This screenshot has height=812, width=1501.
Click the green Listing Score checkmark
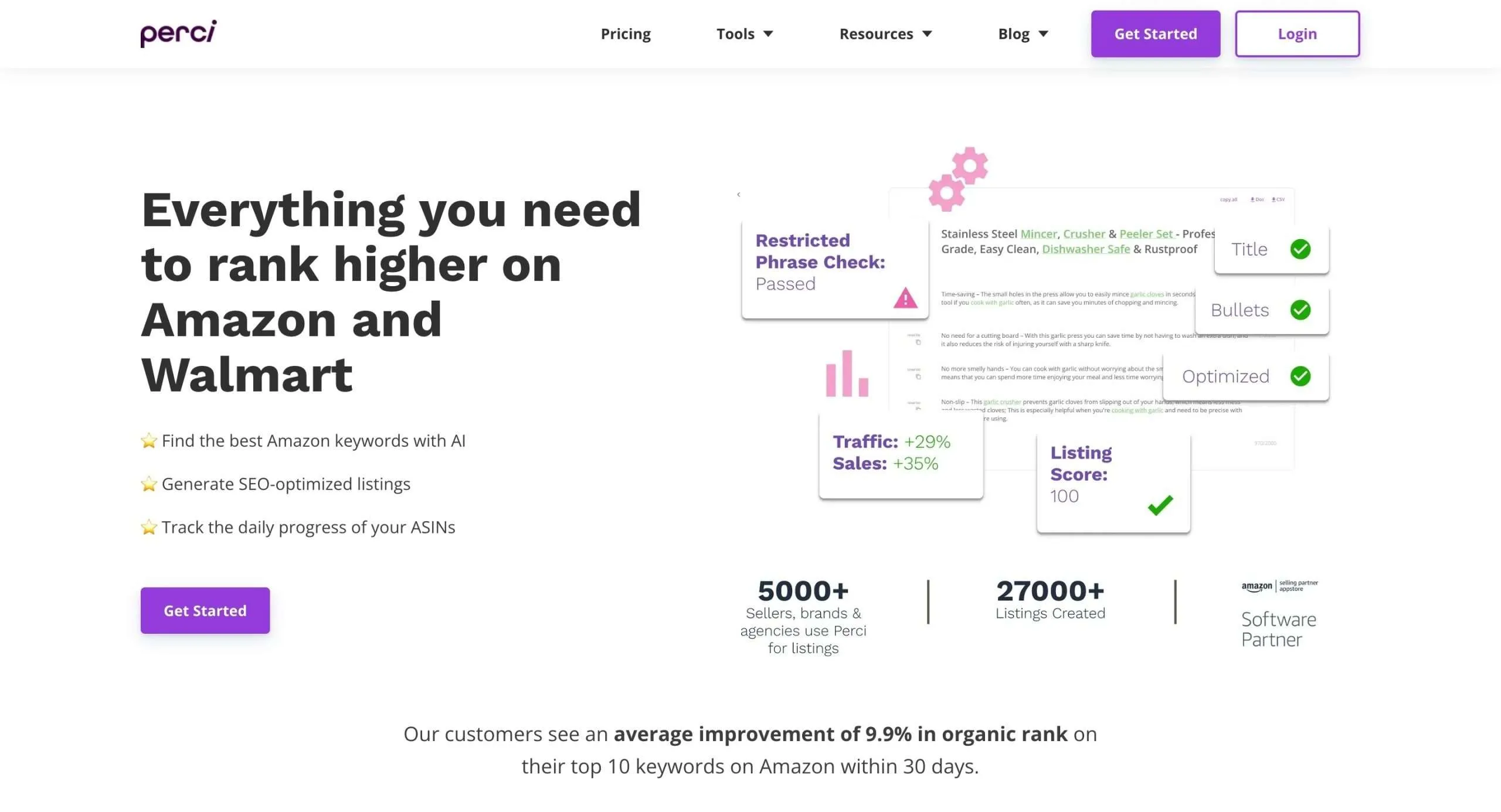click(1160, 505)
